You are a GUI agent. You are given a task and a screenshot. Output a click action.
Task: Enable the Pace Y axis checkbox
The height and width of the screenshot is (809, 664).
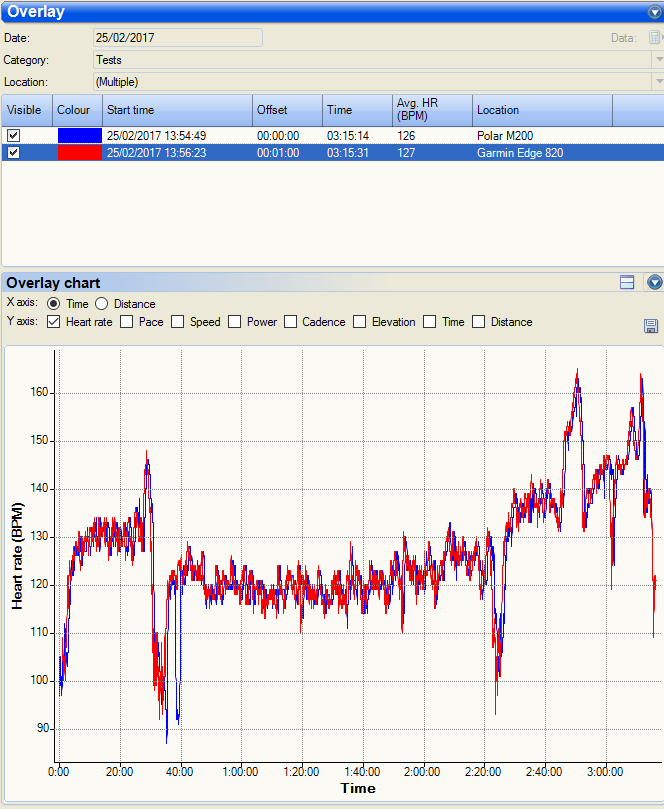(x=127, y=322)
